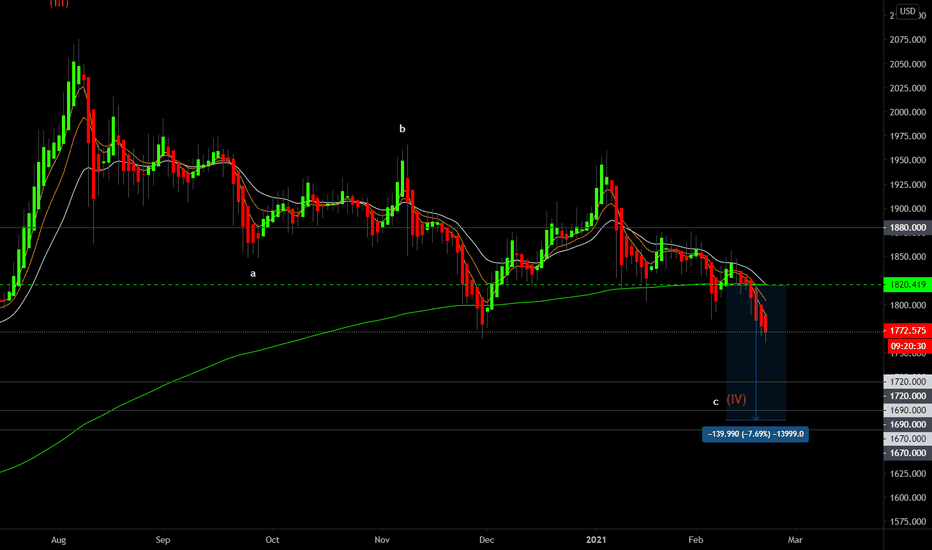932x550 pixels.
Task: Click the Oct label on time axis
Action: pos(272,540)
